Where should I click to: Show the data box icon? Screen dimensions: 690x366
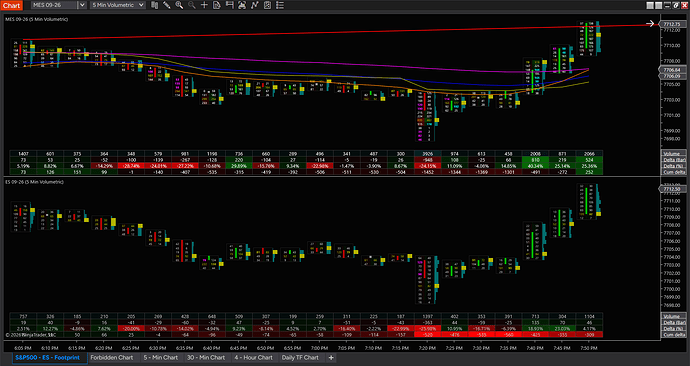[x=217, y=5]
